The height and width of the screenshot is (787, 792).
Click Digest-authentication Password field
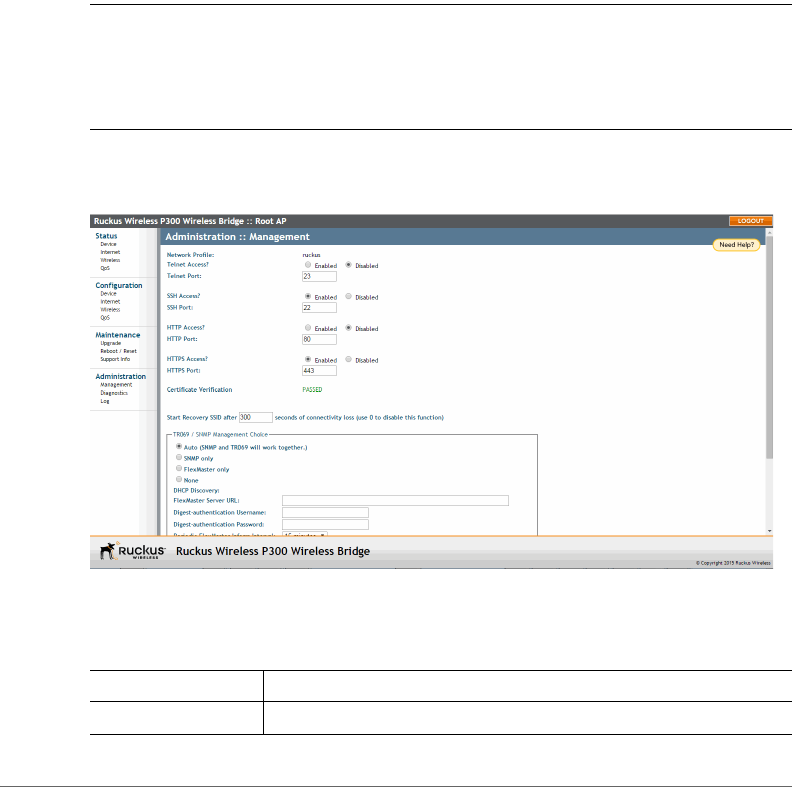click(x=325, y=525)
